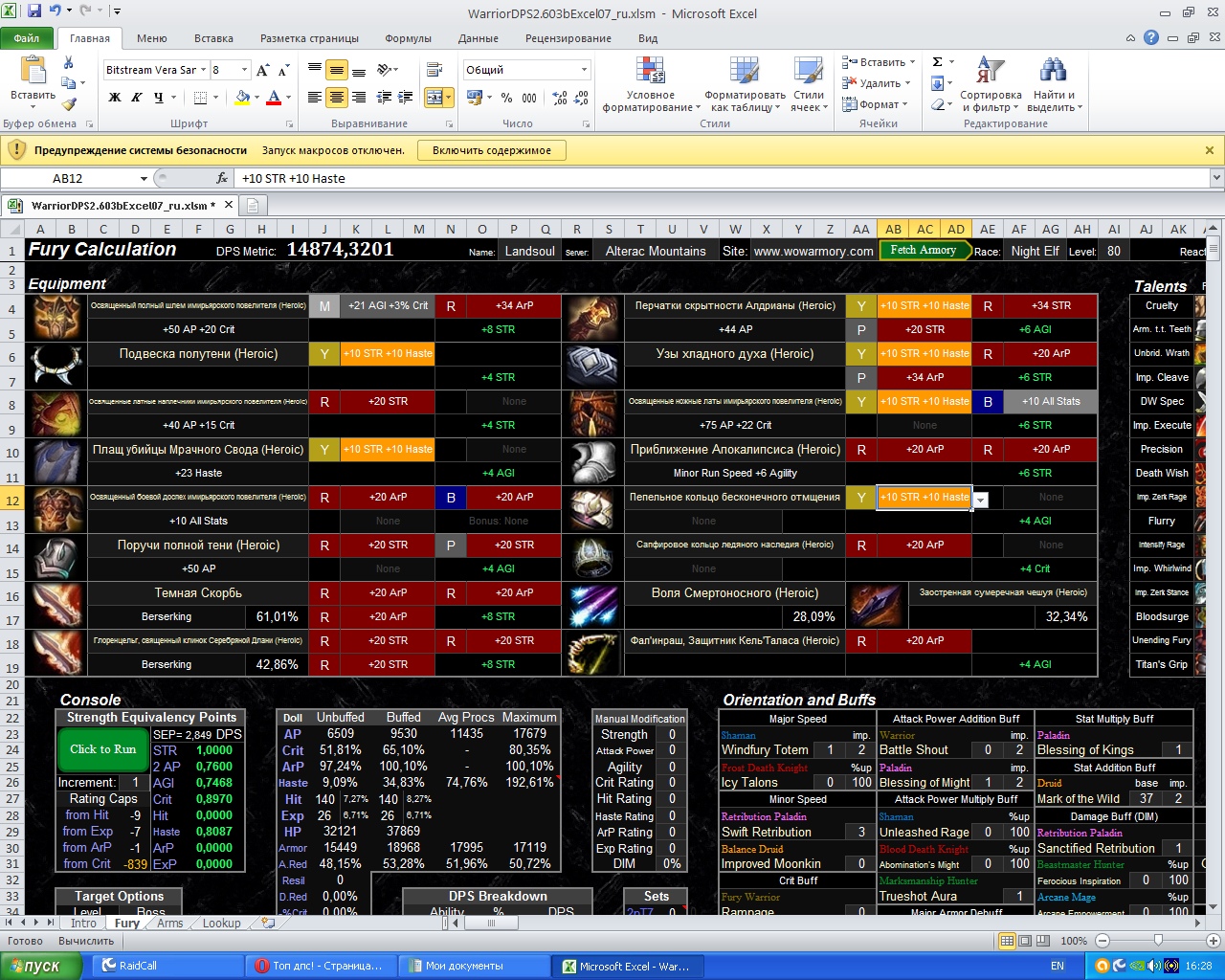This screenshot has width=1225, height=980.
Task: Switch to the Intro sheet tab
Action: coord(83,924)
